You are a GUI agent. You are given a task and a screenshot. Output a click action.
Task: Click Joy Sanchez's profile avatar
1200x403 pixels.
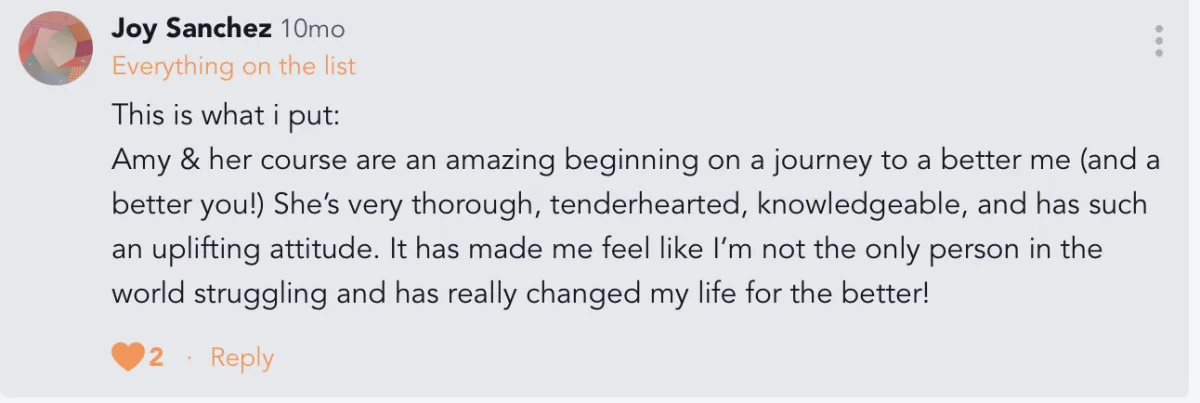(57, 48)
